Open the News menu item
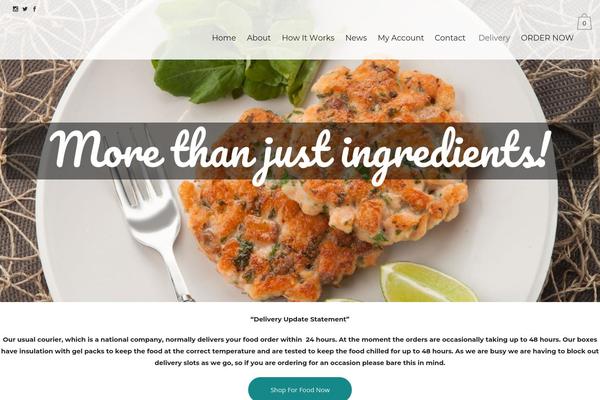The width and height of the screenshot is (600, 400). point(356,38)
